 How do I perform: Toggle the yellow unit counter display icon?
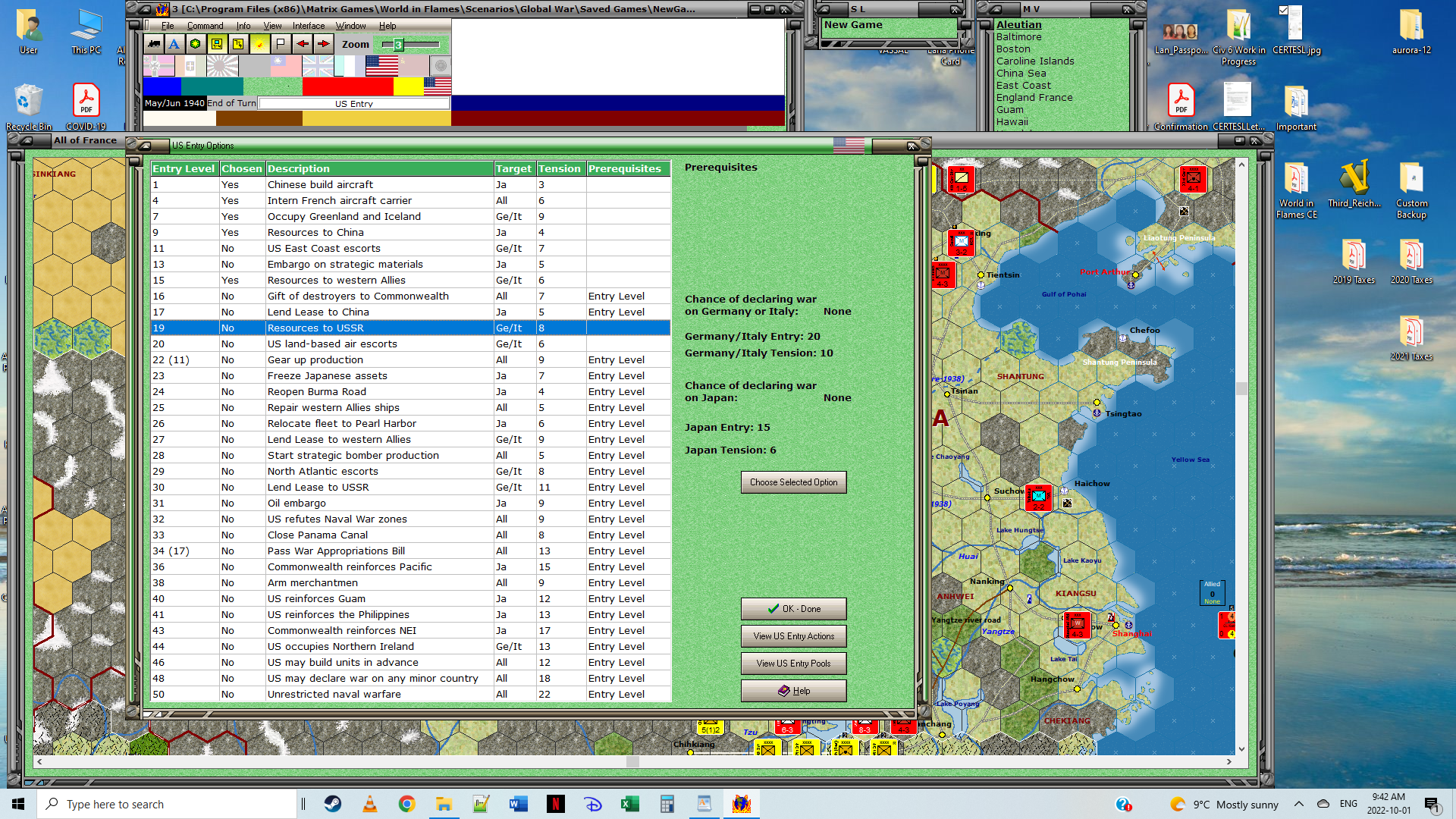pyautogui.click(x=217, y=44)
